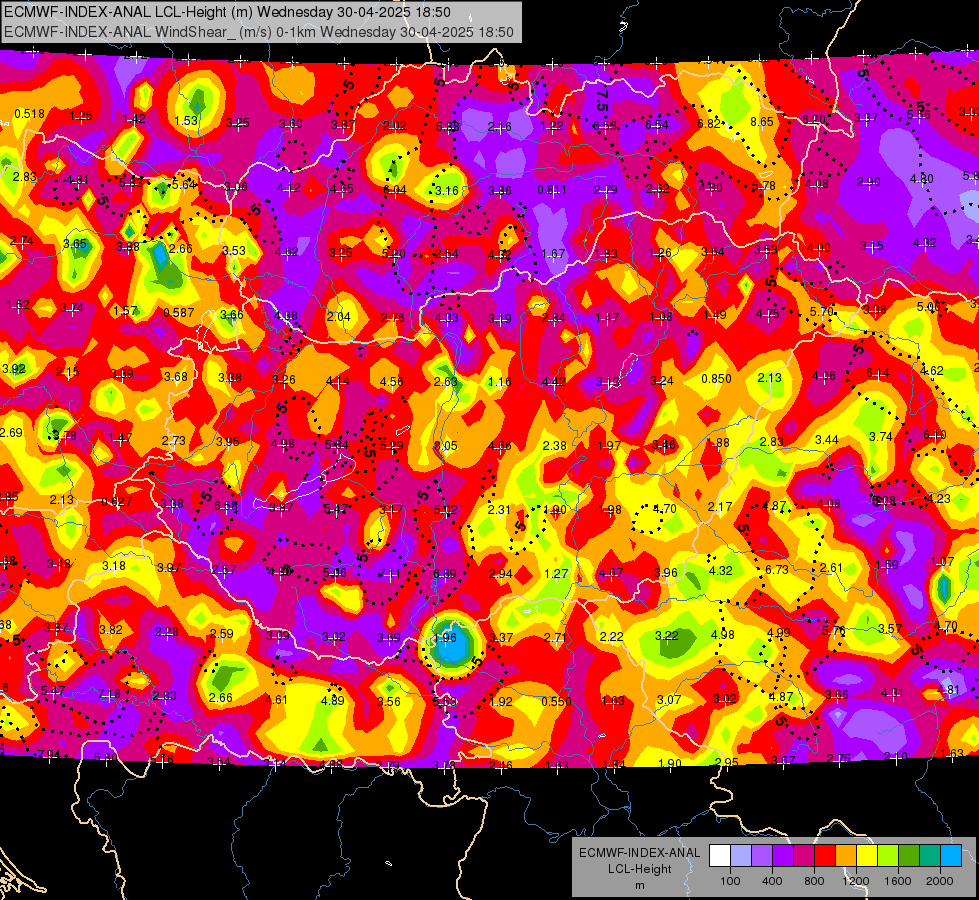
Task: Select the grid value 4.89
Action: [333, 701]
